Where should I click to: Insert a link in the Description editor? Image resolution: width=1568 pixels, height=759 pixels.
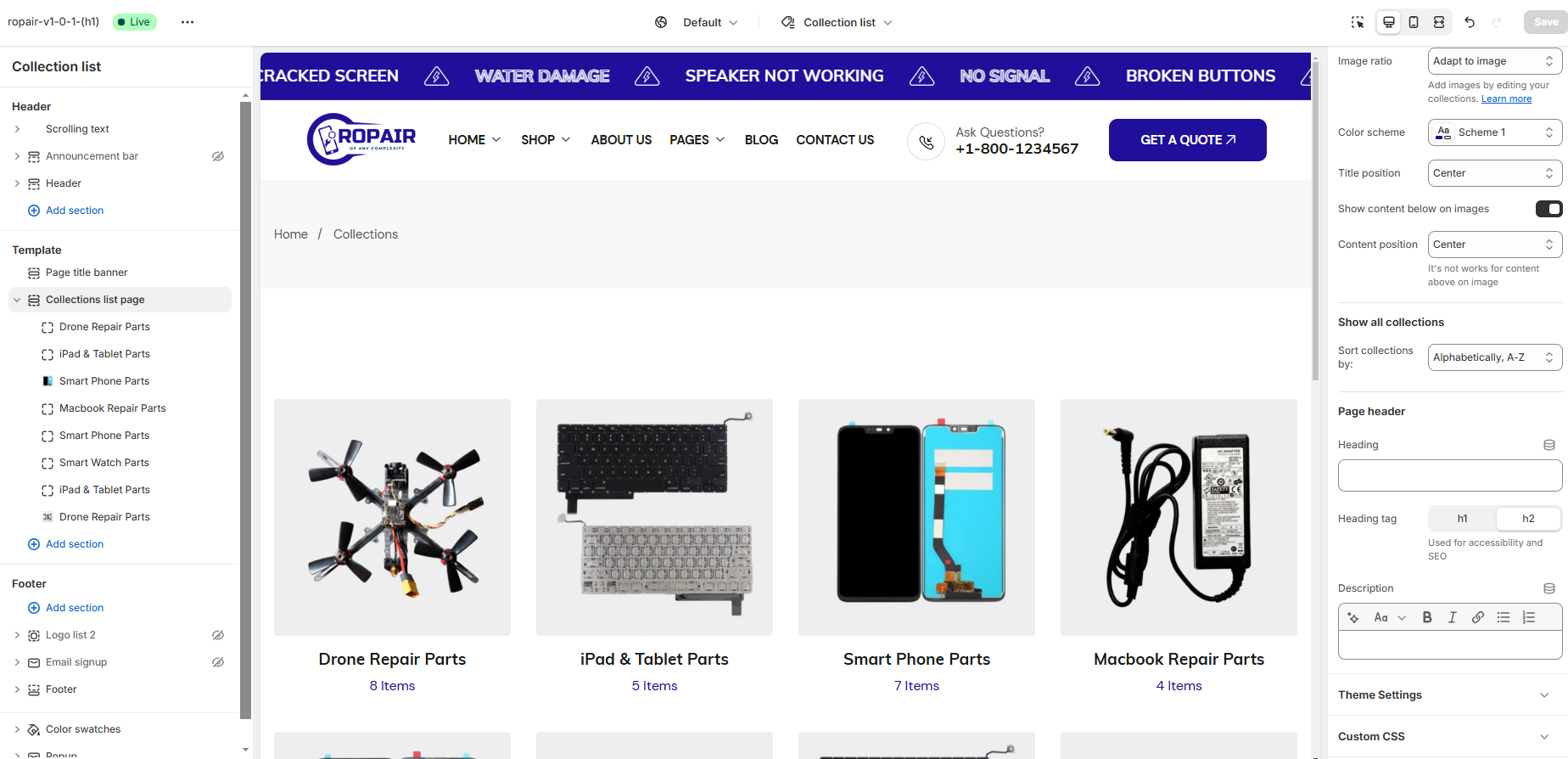pyautogui.click(x=1478, y=617)
